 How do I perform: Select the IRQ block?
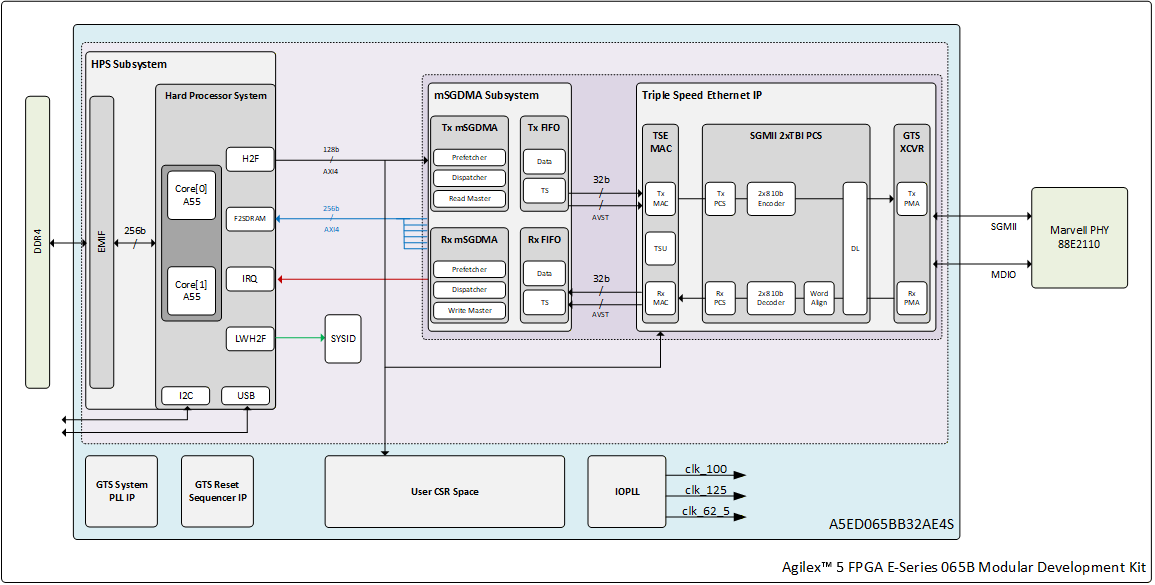pyautogui.click(x=250, y=279)
